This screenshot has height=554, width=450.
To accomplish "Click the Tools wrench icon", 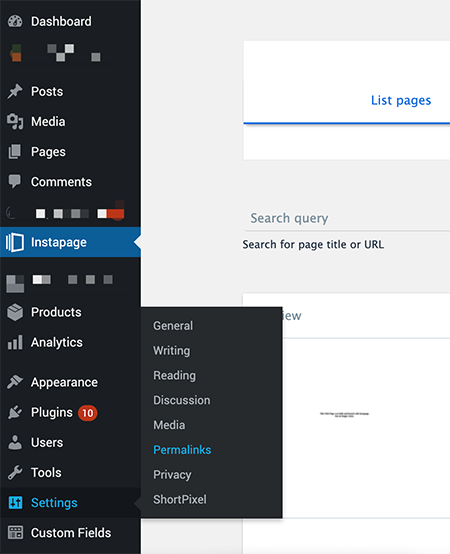I will point(15,472).
